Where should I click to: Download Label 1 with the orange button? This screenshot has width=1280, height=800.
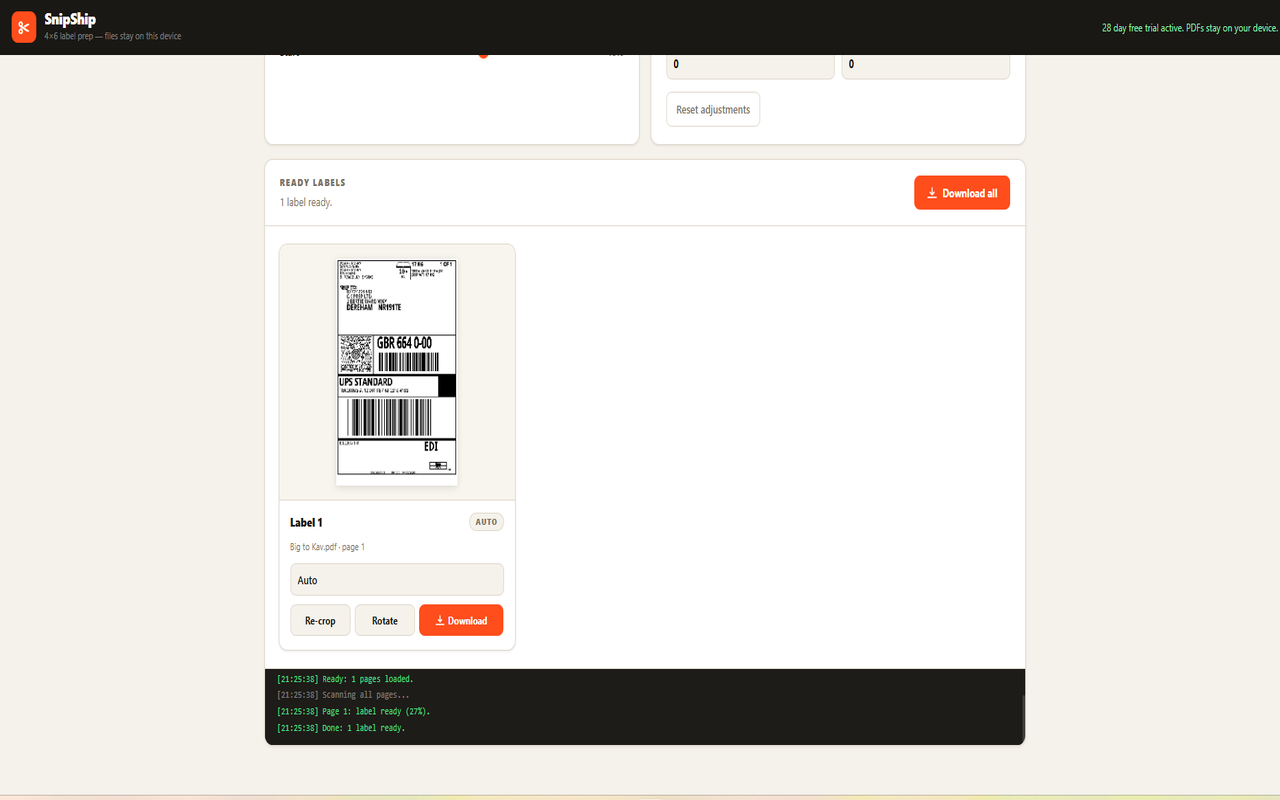click(461, 620)
